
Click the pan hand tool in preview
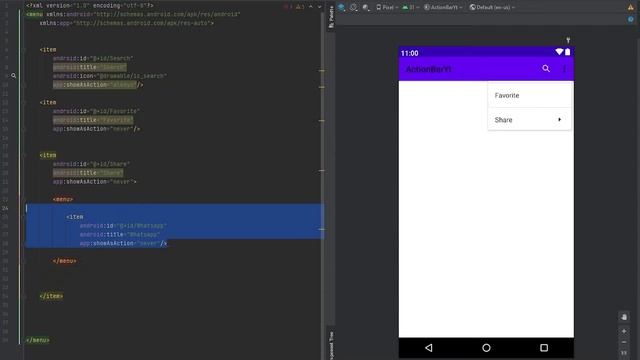pos(624,317)
